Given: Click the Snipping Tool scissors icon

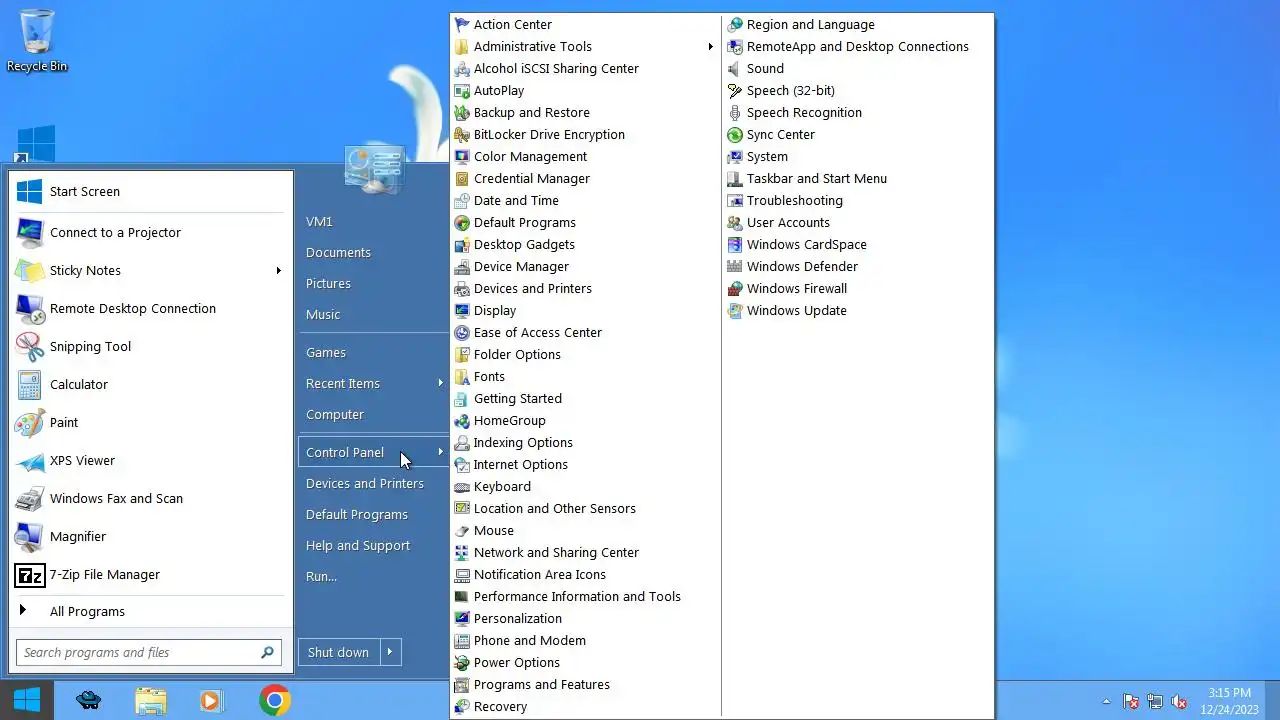Looking at the screenshot, I should 29,346.
